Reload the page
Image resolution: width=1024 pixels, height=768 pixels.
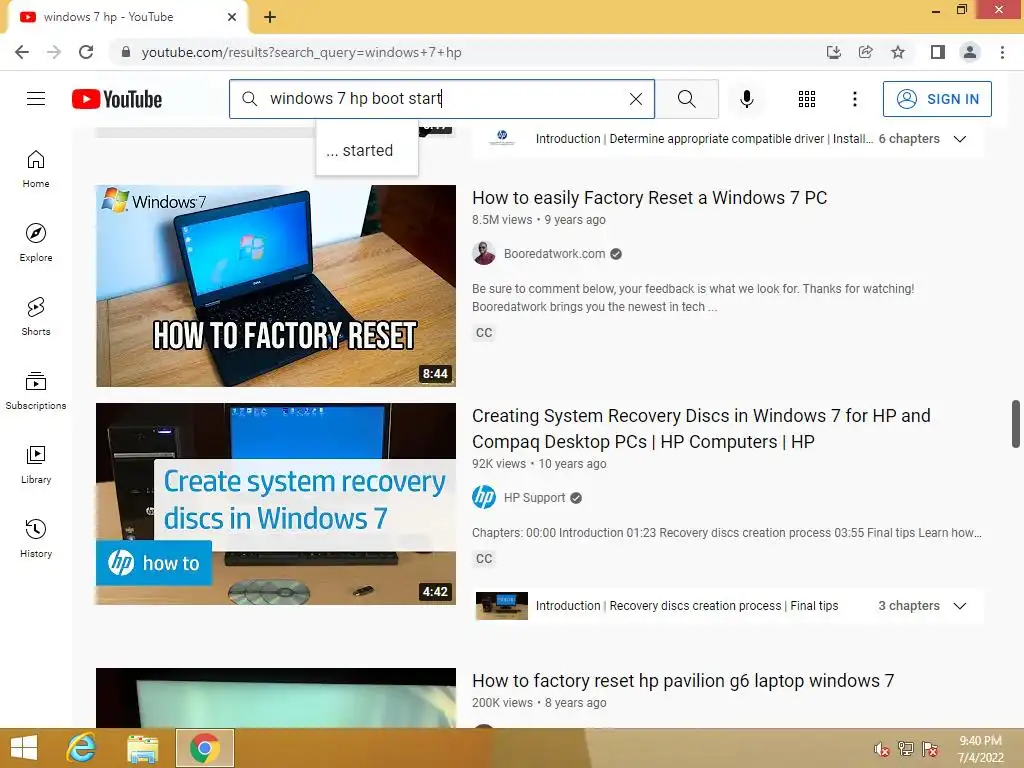point(86,52)
